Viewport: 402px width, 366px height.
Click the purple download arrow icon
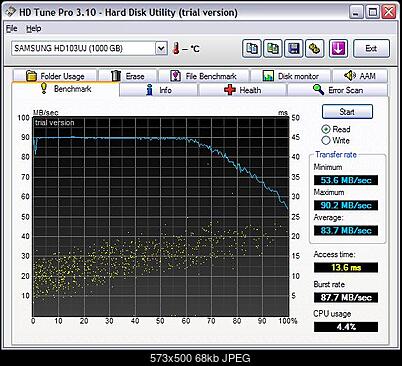tap(338, 49)
